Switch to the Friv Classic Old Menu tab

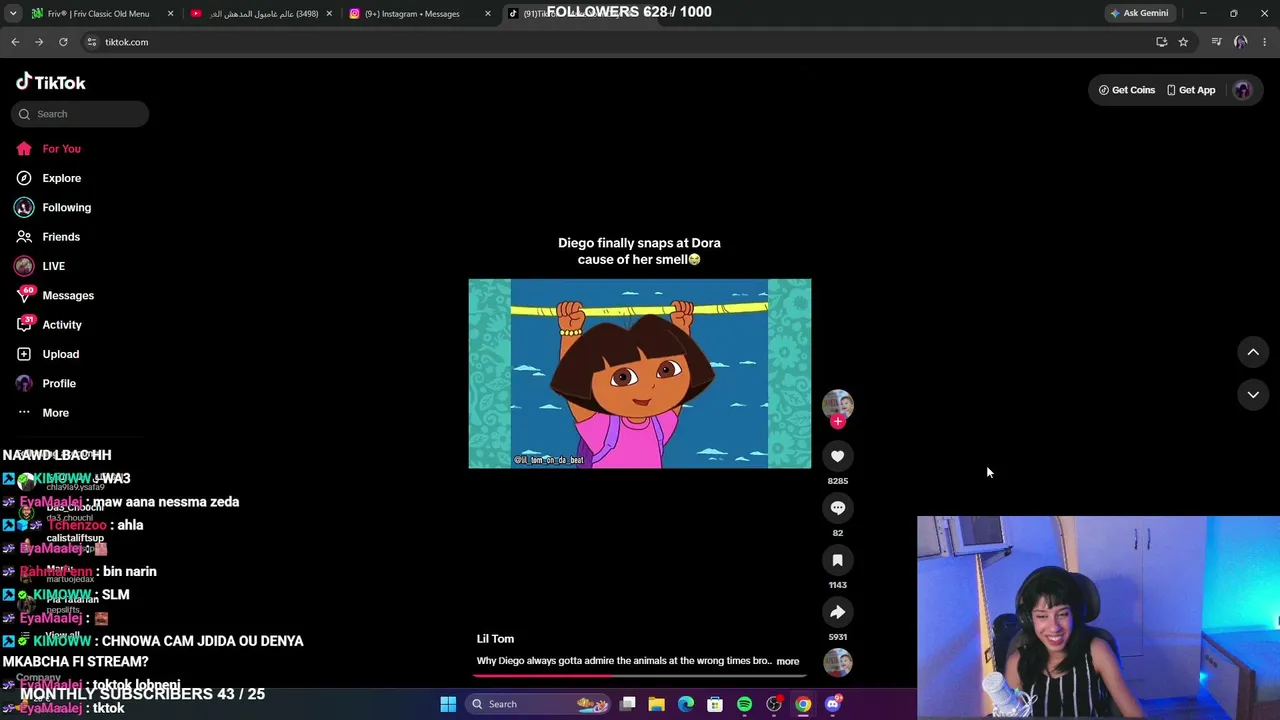pyautogui.click(x=100, y=14)
